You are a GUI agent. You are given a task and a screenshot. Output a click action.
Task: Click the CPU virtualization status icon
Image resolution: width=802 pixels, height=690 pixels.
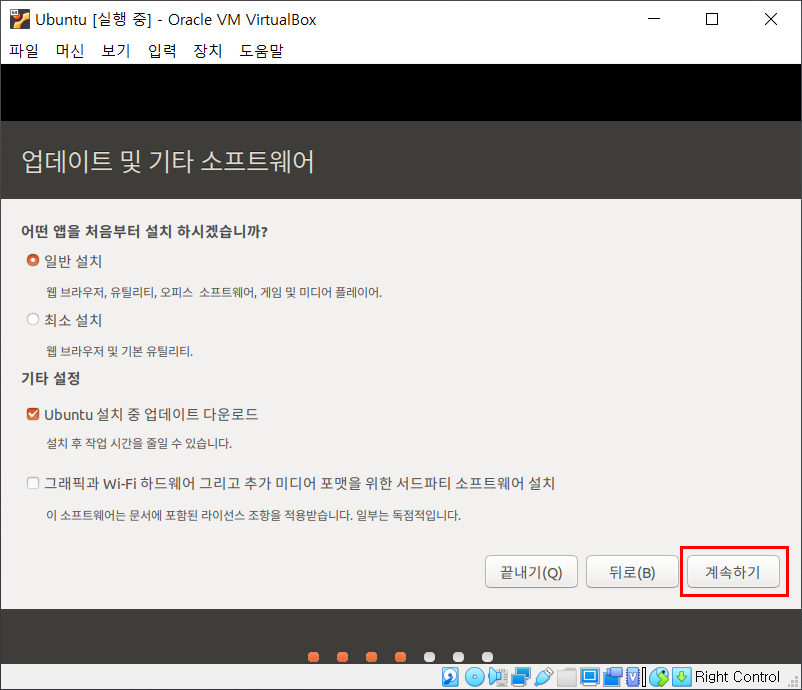coord(634,677)
